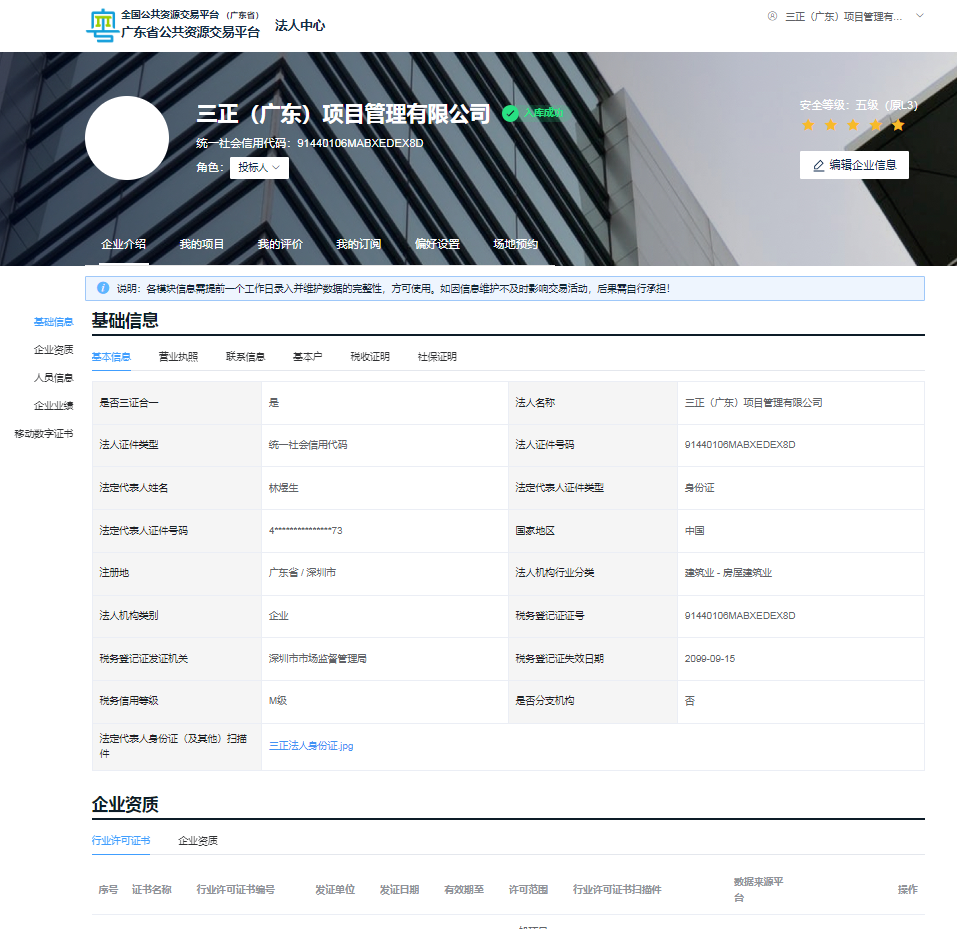Jump to 企业资质 in the side nav

54,350
